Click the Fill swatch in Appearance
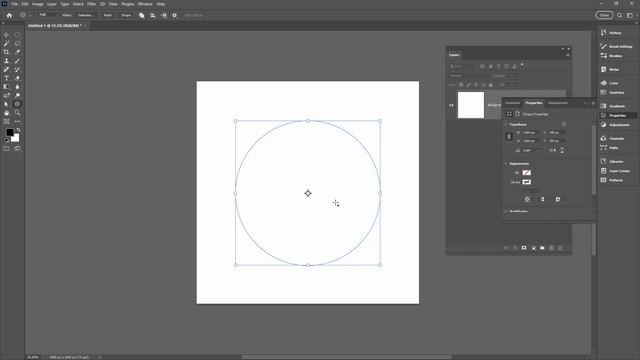Image resolution: width=640 pixels, height=360 pixels. pos(527,173)
